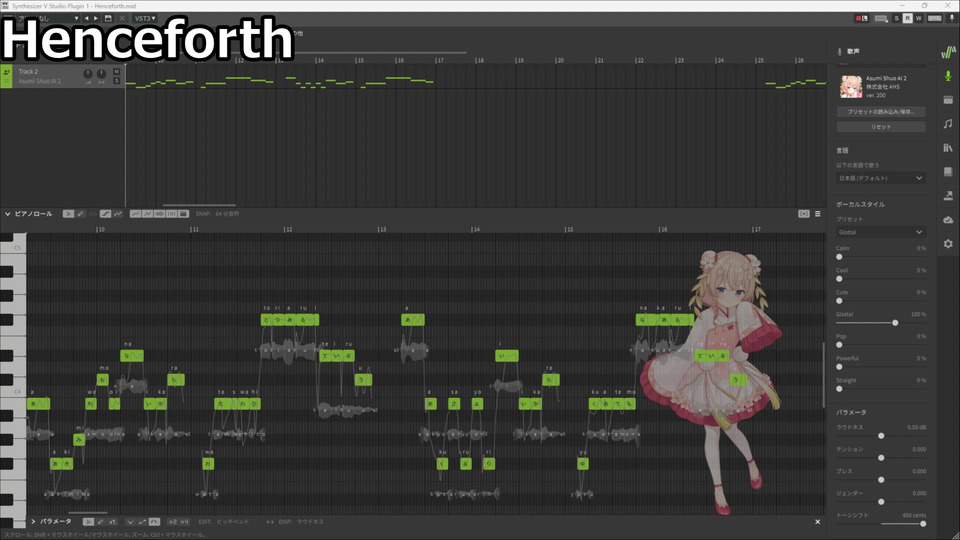
Task: Open the language dropdown 日本語 (デフォルト)
Action: (x=880, y=178)
